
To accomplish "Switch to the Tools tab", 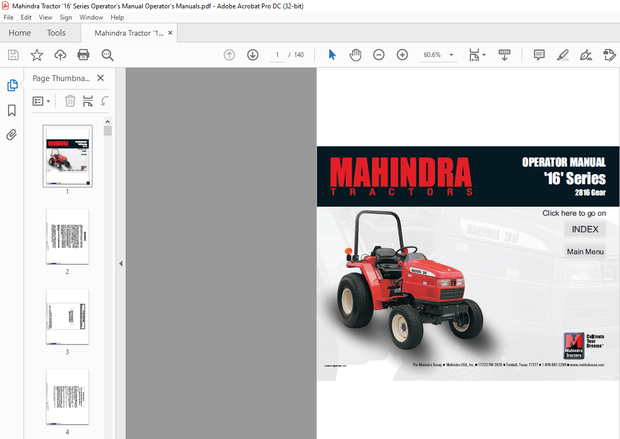I will pos(56,33).
